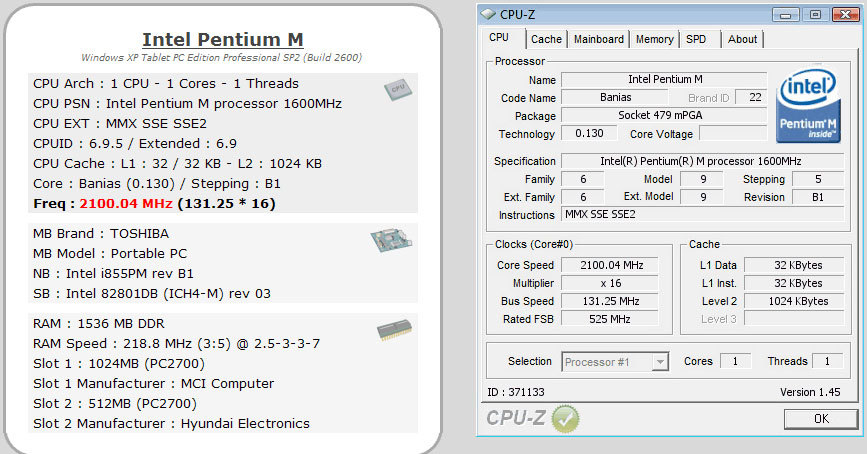The image size is (867, 454).
Task: Select the SPD tab
Action: tap(696, 39)
